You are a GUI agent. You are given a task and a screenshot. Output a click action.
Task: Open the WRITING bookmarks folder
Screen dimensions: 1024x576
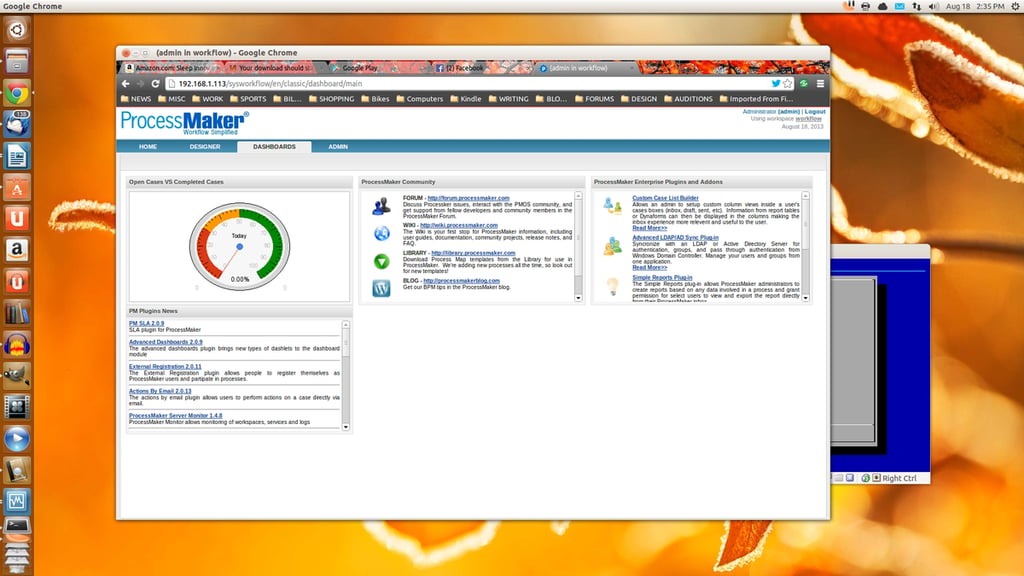pyautogui.click(x=508, y=99)
